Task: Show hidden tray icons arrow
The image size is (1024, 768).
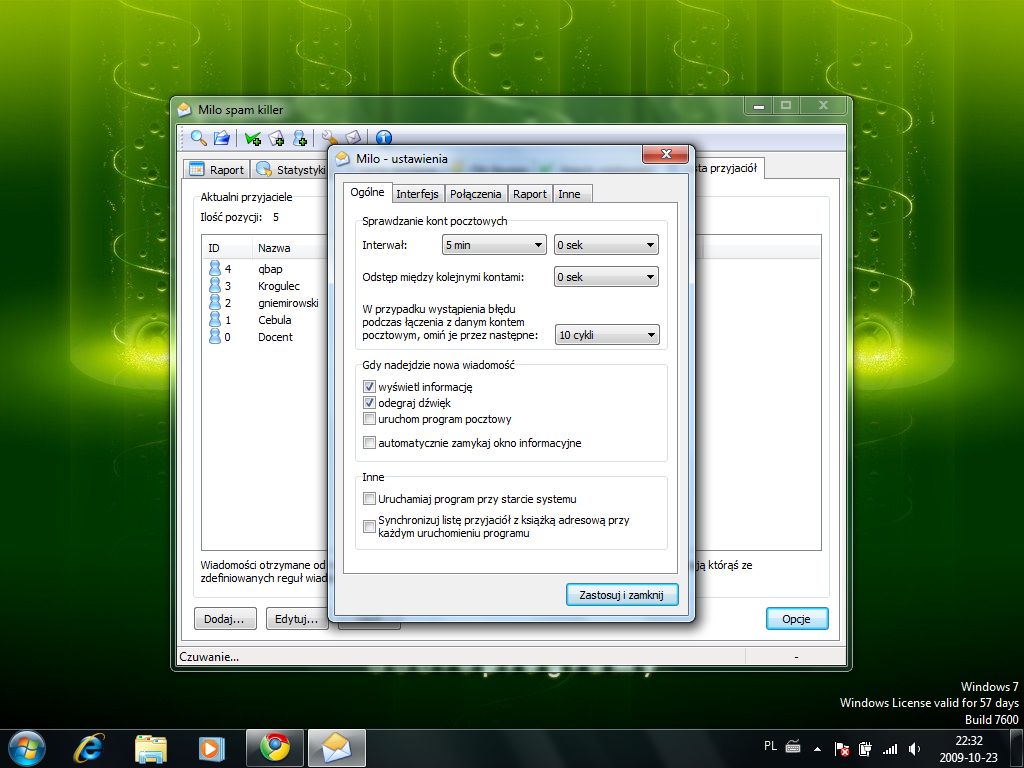Action: click(817, 748)
